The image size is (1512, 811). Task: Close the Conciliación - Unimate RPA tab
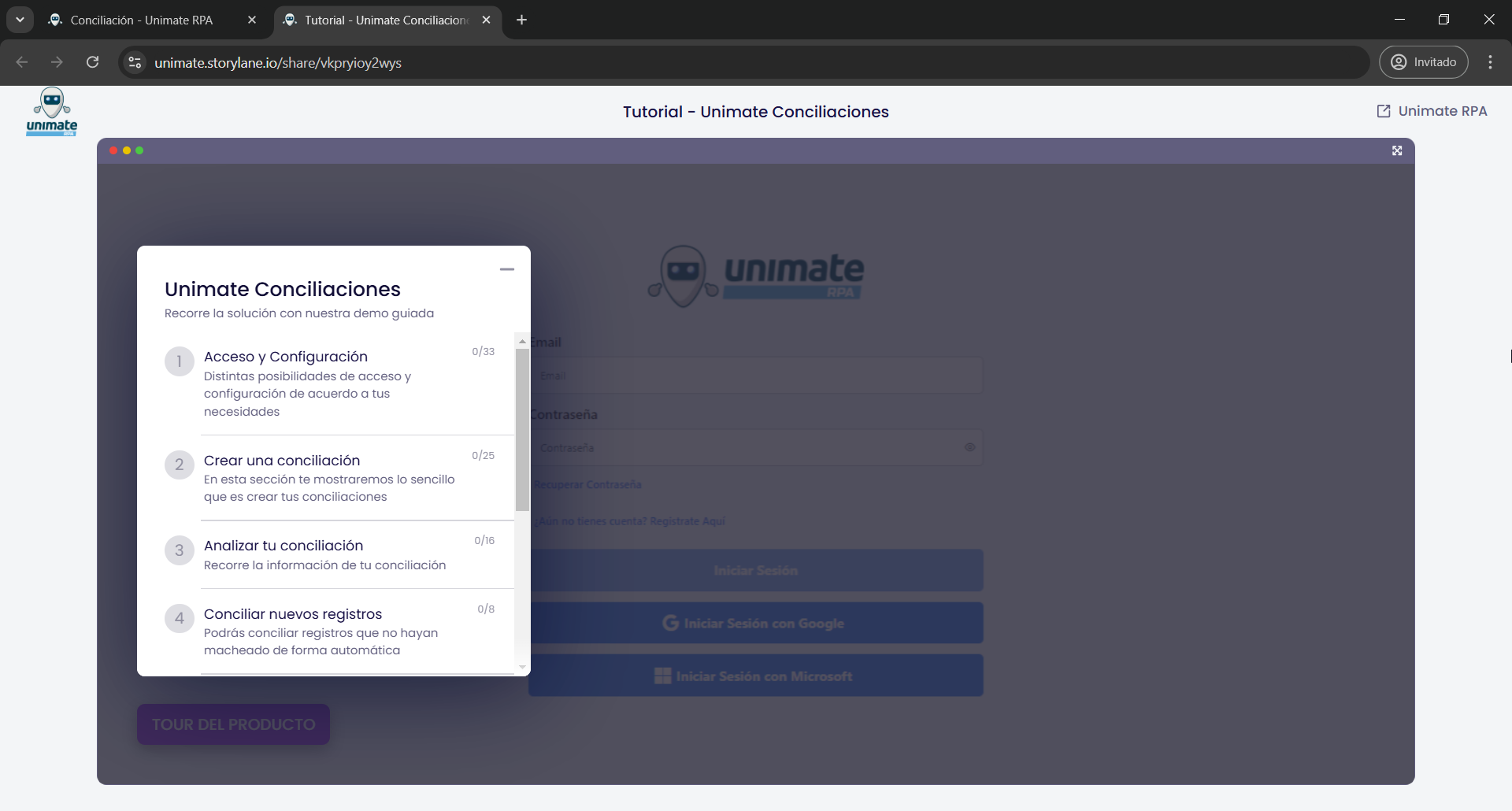252,20
